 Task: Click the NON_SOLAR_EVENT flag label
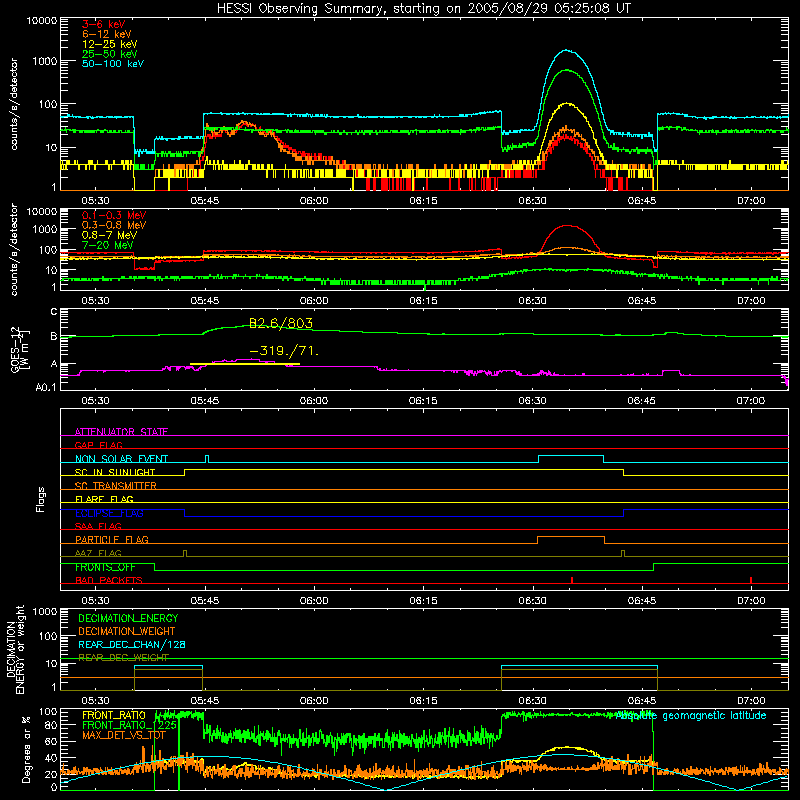click(x=121, y=459)
